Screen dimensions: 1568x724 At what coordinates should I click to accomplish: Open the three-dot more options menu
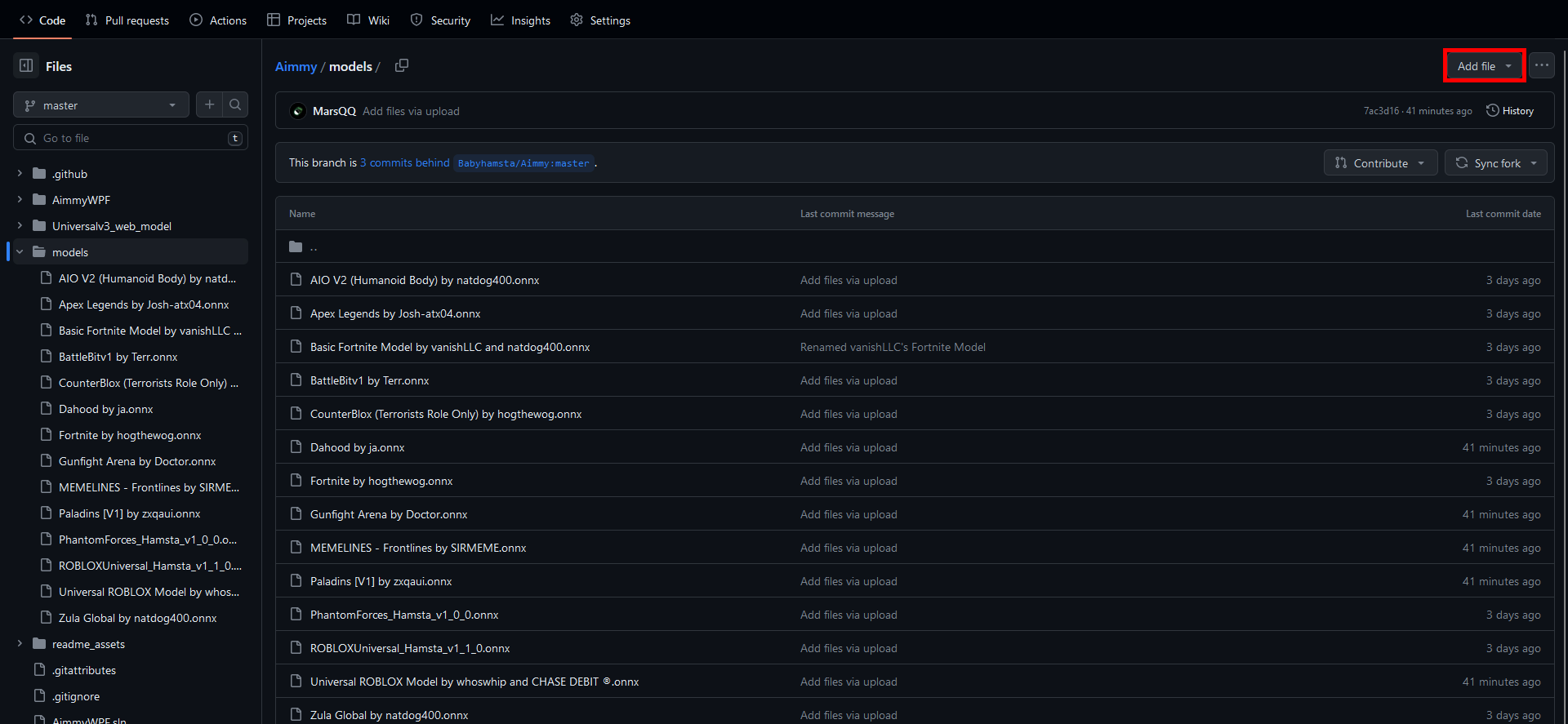pos(1541,65)
